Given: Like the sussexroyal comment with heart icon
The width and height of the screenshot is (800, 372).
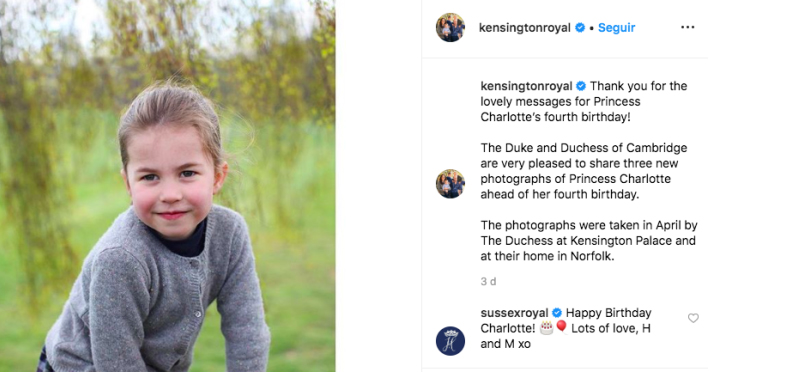Looking at the screenshot, I should click(x=693, y=318).
